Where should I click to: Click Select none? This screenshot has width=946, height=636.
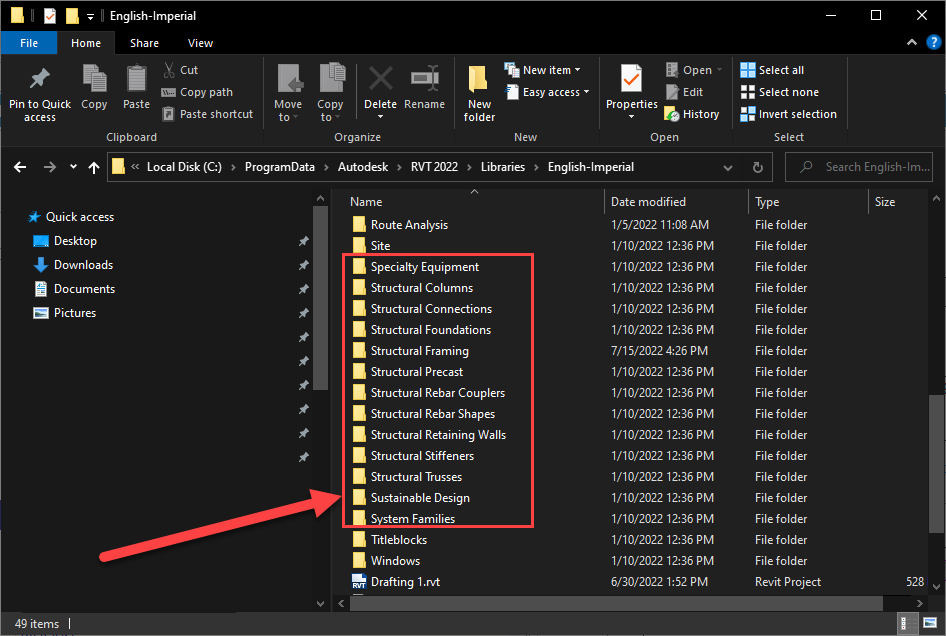[x=779, y=92]
